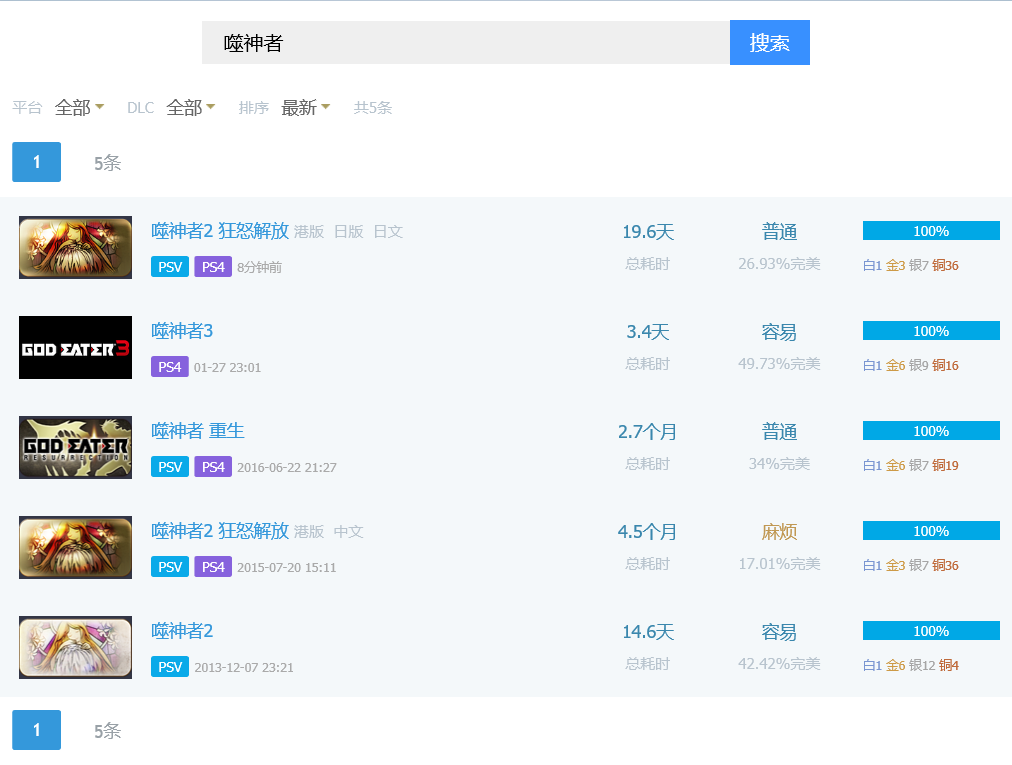Click the 14.6天 total time value
The image size is (1012, 765).
tap(648, 632)
